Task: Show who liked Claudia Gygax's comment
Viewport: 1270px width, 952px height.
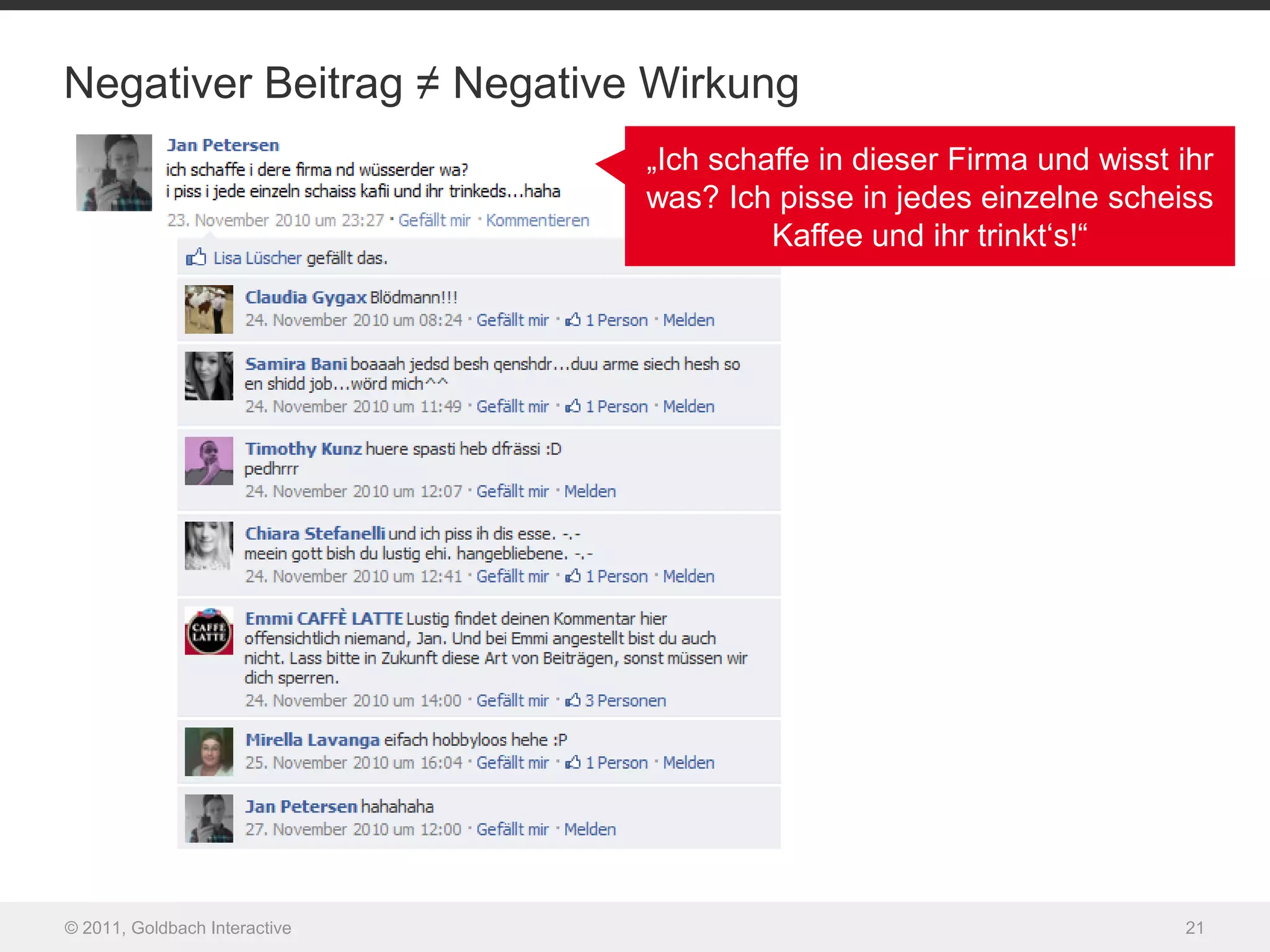Action: [616, 320]
